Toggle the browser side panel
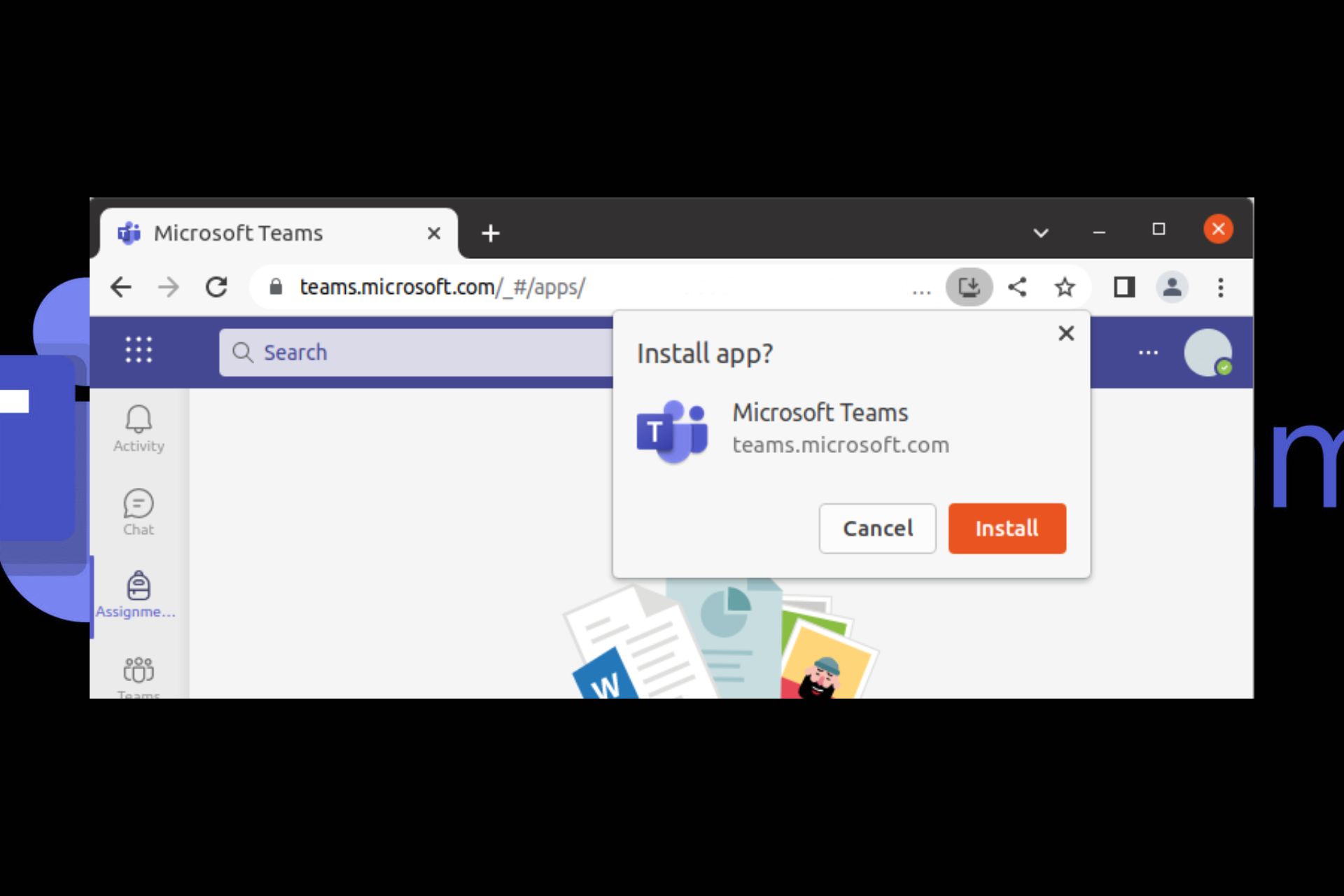The width and height of the screenshot is (1344, 896). click(x=1124, y=287)
